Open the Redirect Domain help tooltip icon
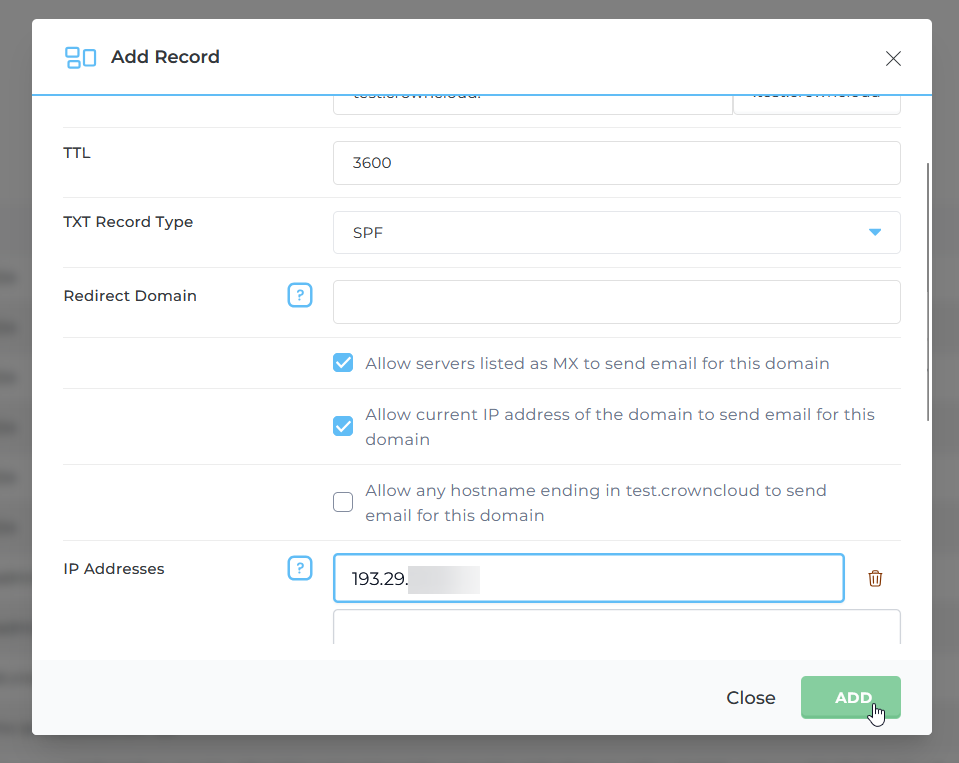 300,295
